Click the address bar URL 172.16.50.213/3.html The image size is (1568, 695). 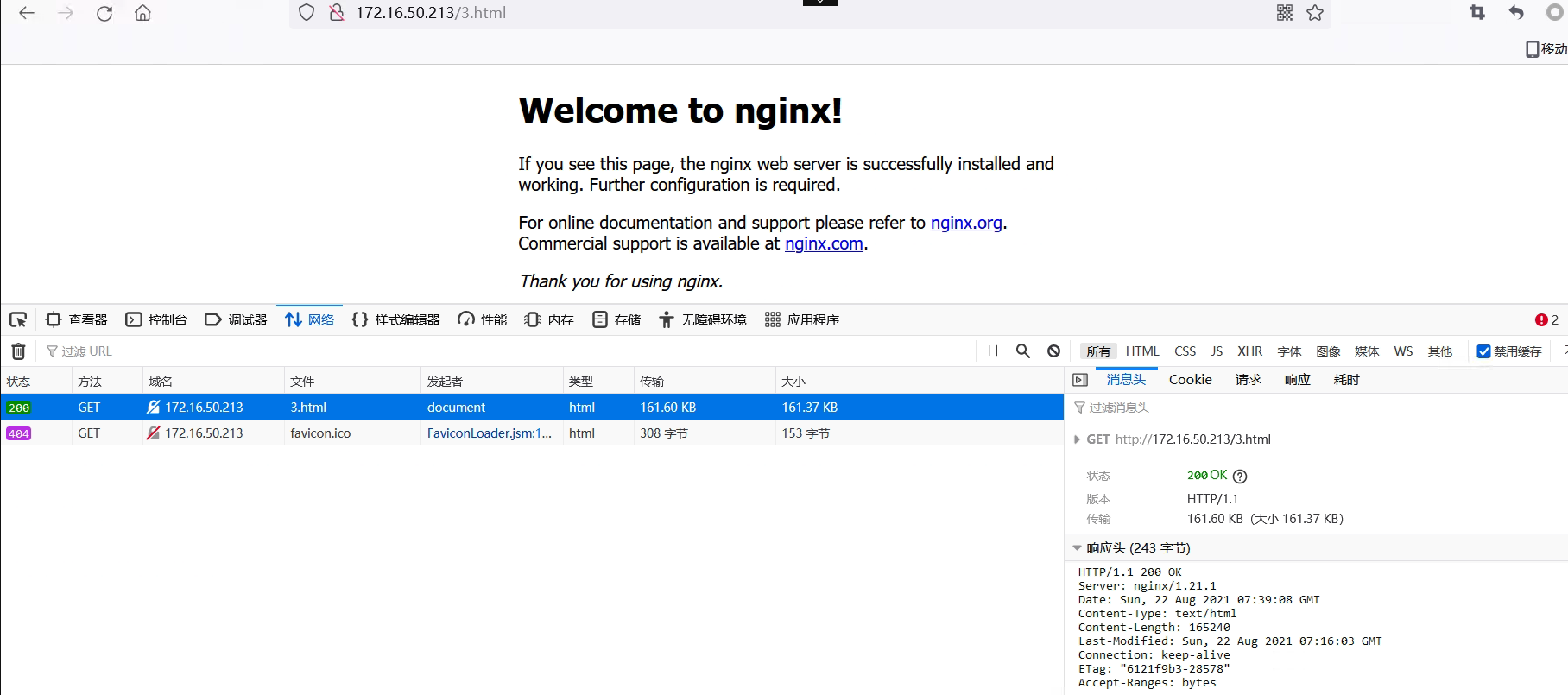pos(431,13)
